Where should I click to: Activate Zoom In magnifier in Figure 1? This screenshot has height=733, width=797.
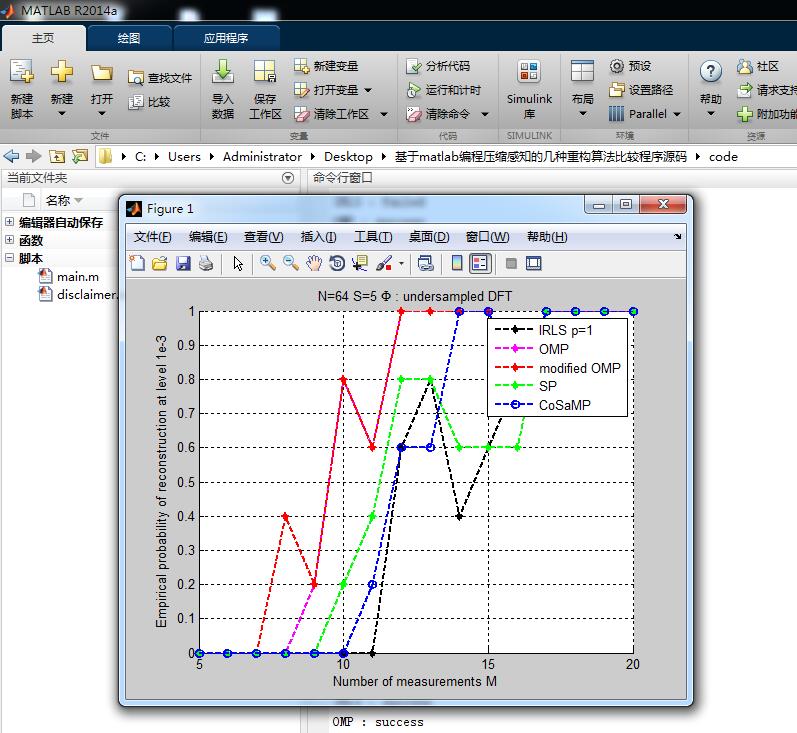point(267,263)
